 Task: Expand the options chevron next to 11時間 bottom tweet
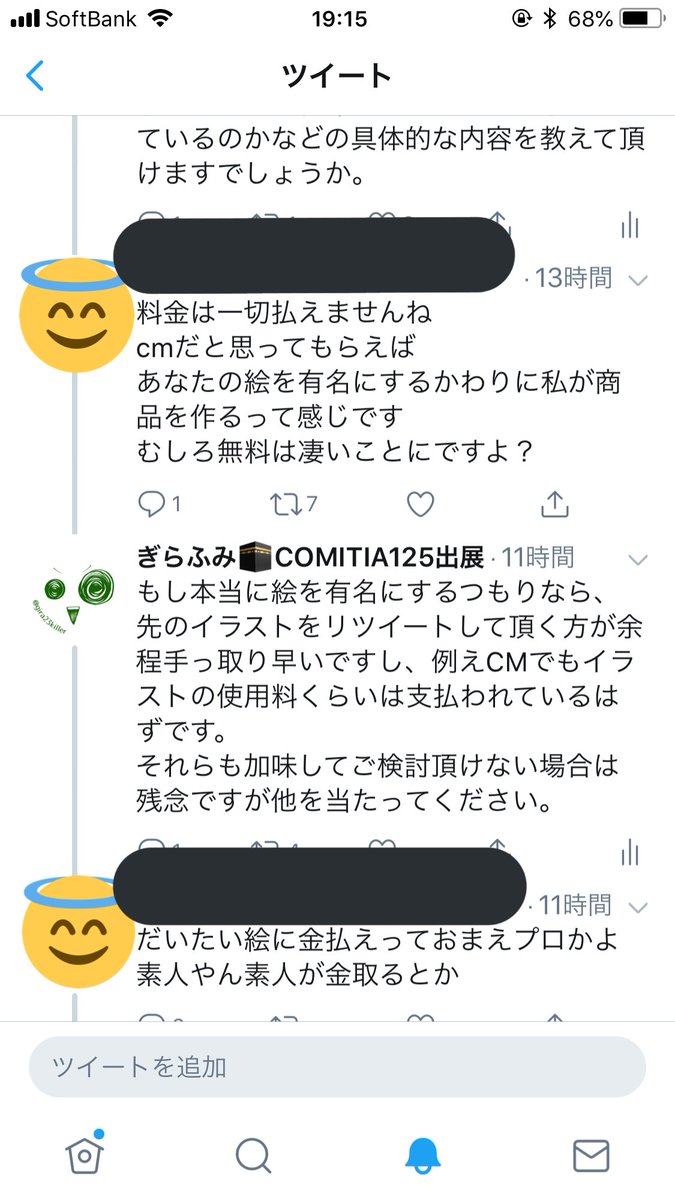(639, 906)
